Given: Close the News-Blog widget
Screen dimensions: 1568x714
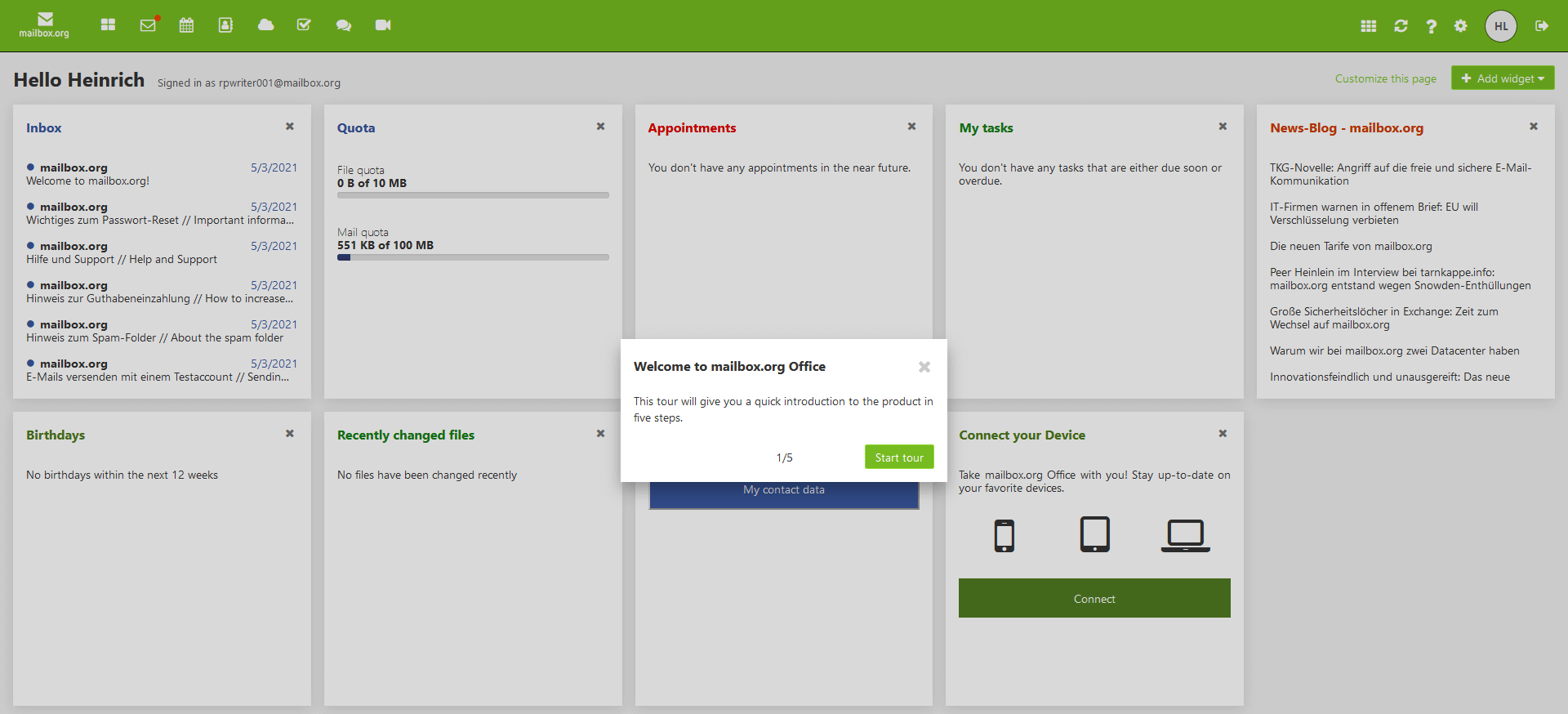Looking at the screenshot, I should (1534, 127).
